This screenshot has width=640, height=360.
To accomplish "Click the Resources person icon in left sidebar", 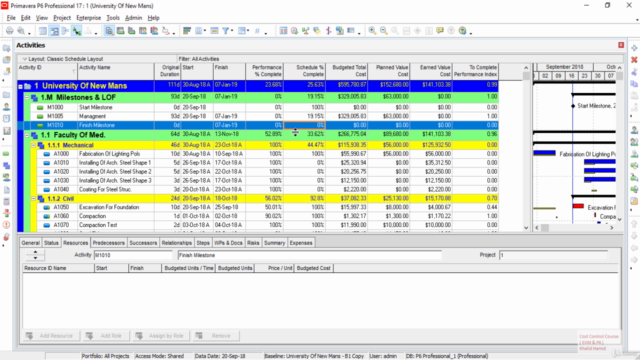I will 7,107.
